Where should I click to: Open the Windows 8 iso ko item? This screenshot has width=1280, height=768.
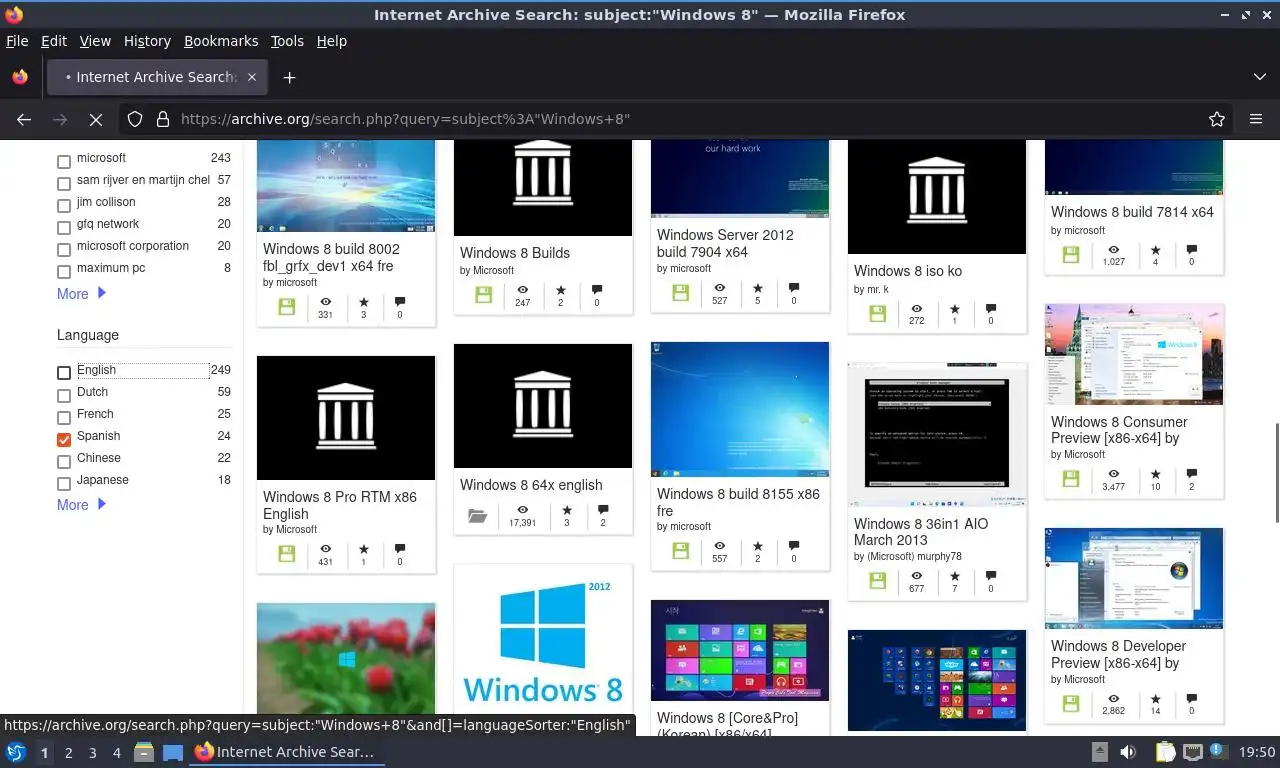tap(908, 271)
